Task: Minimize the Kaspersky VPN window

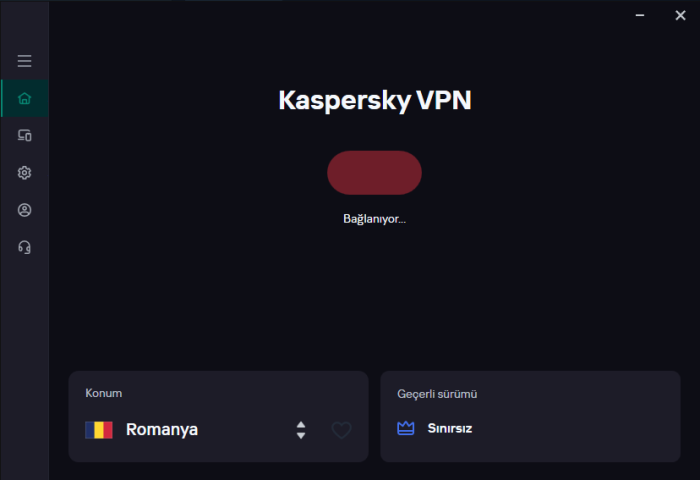Action: point(640,15)
